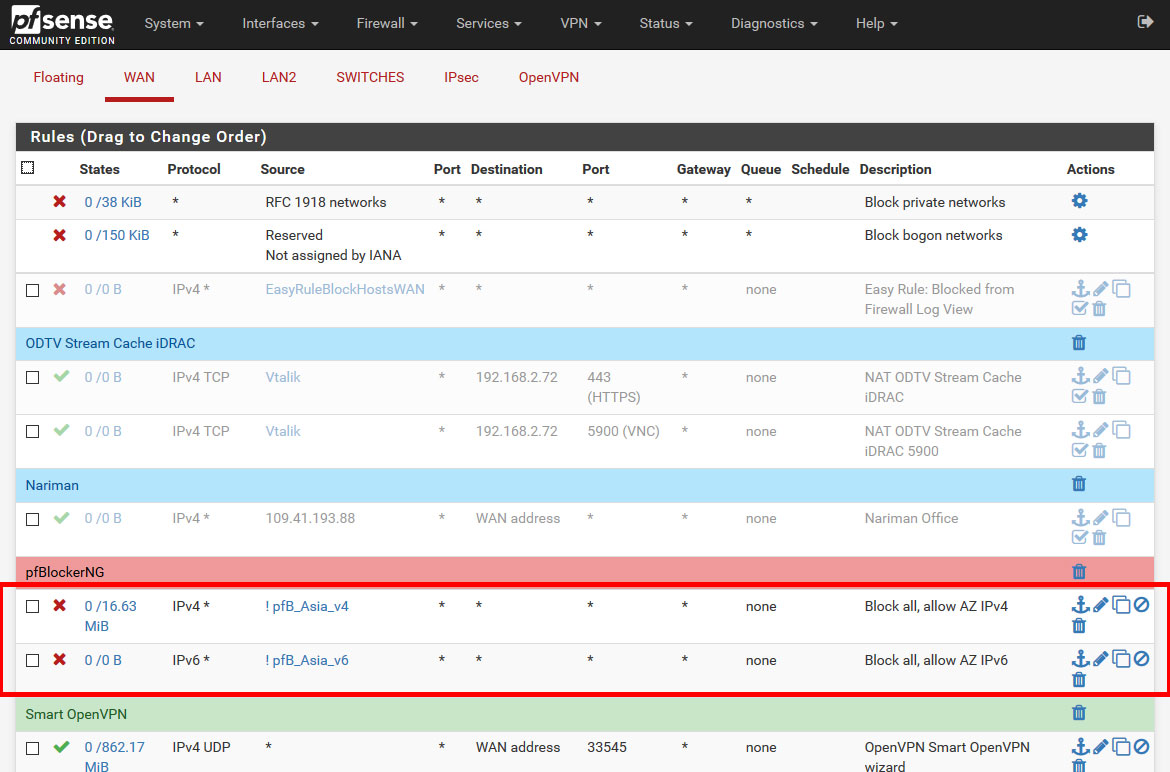Delete the ODTV Stream Cache iDRAC separator
1170x772 pixels.
1079,342
